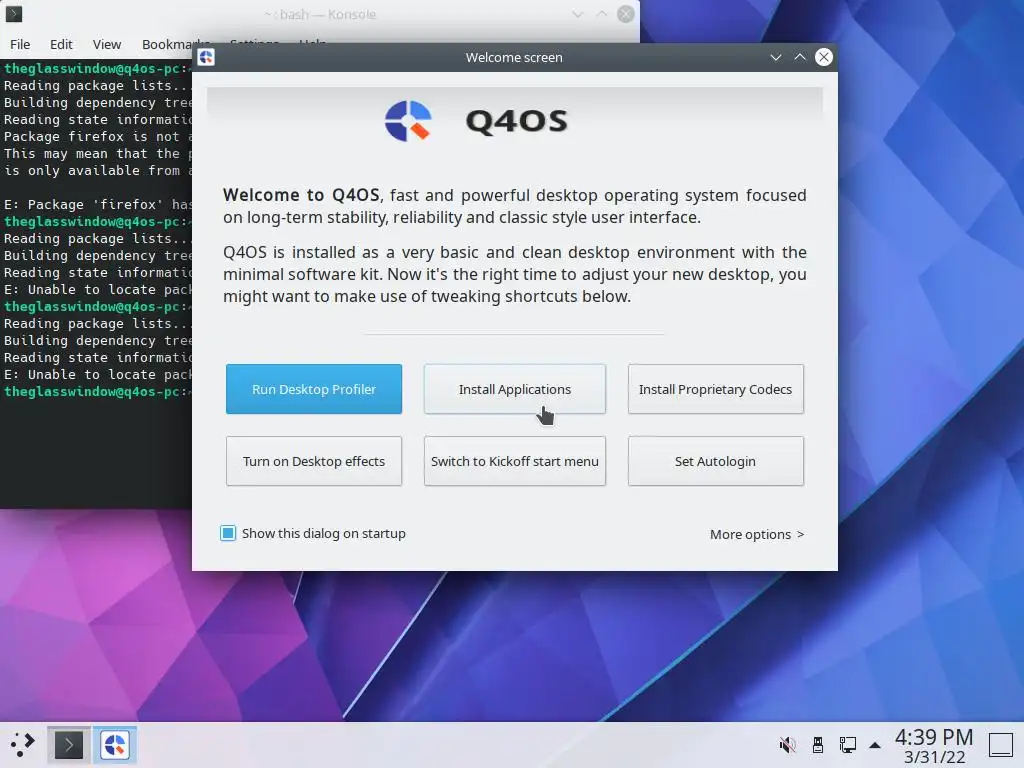Close the Welcome screen dialog
This screenshot has height=768, width=1024.
824,57
